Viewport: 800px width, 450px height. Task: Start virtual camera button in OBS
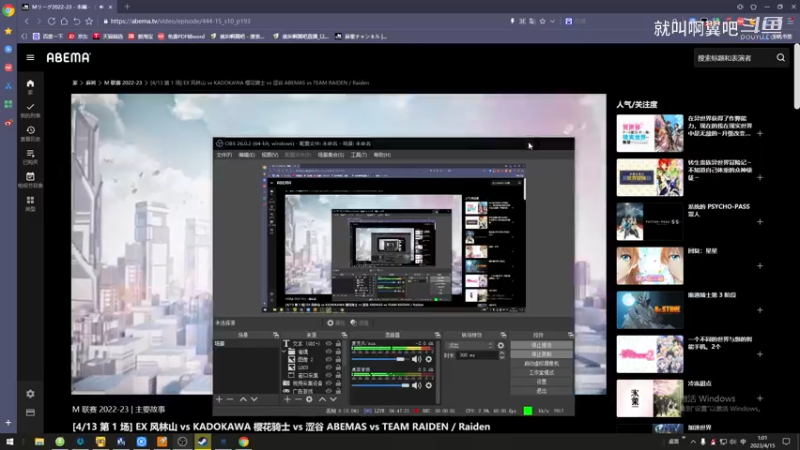[541, 364]
